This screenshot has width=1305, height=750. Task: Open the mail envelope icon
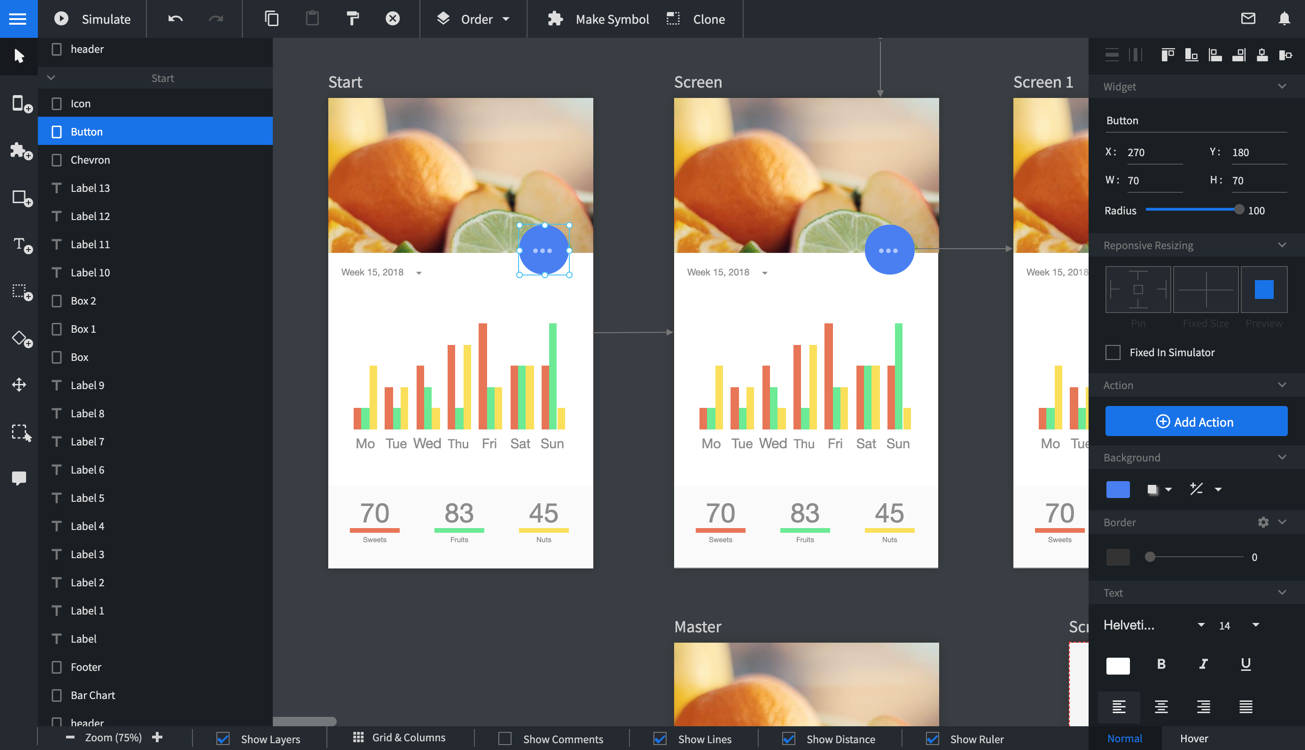(1248, 19)
